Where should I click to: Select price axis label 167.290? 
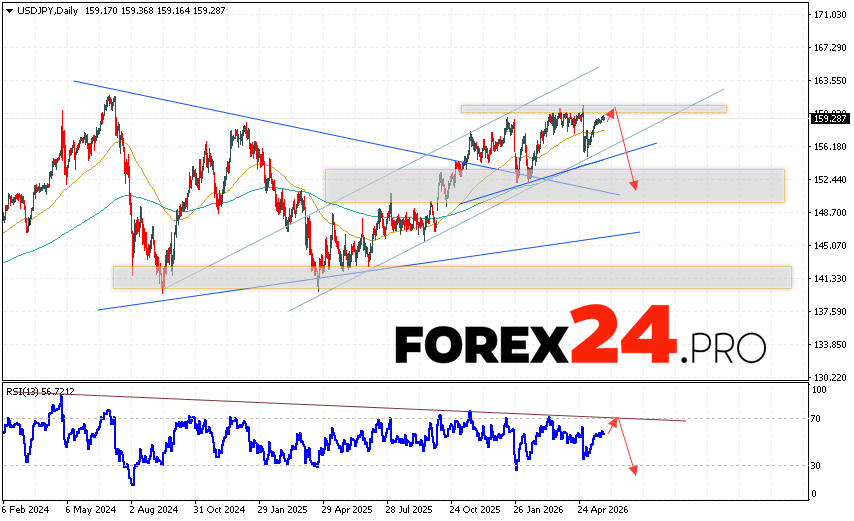tap(830, 48)
